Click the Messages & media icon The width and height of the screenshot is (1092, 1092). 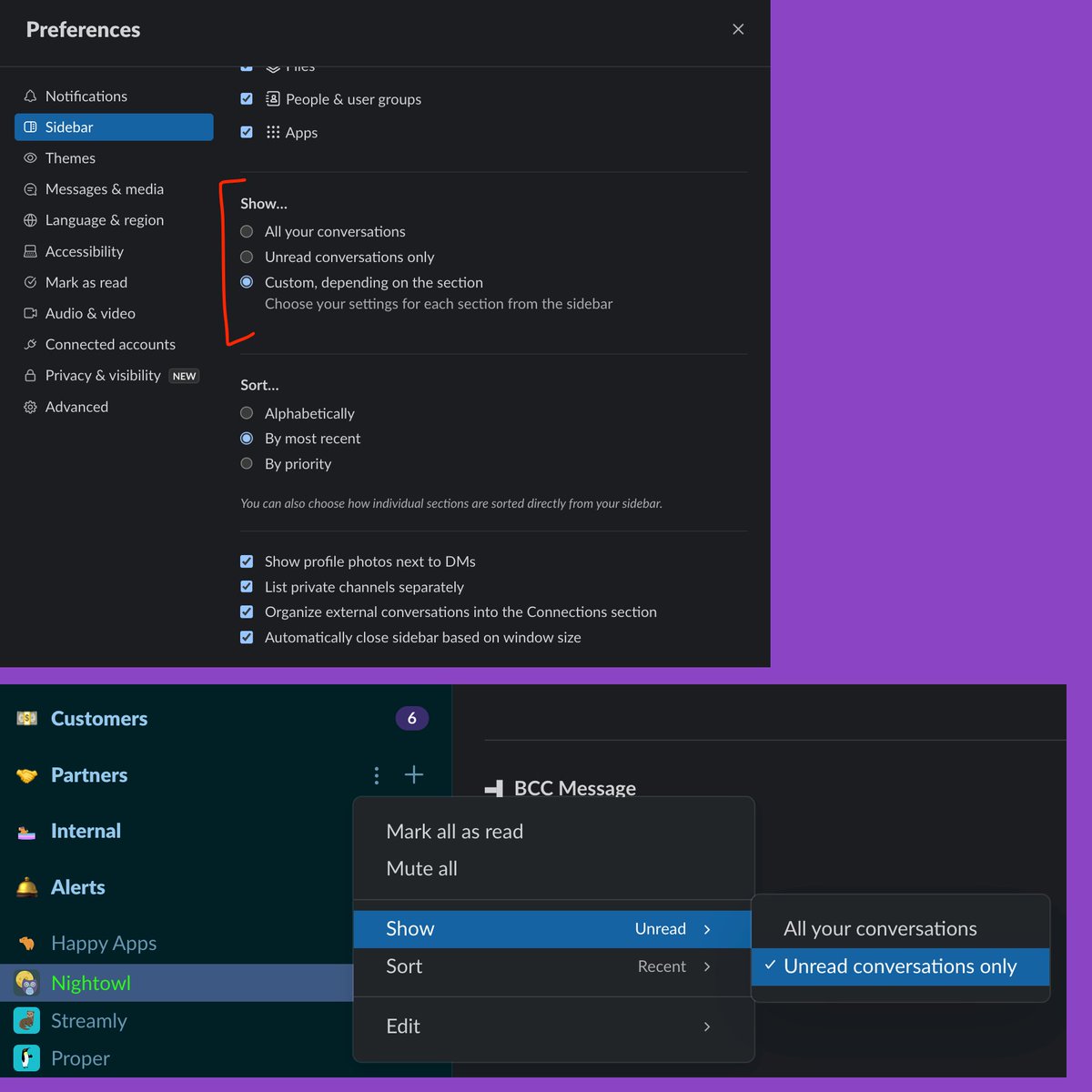30,188
